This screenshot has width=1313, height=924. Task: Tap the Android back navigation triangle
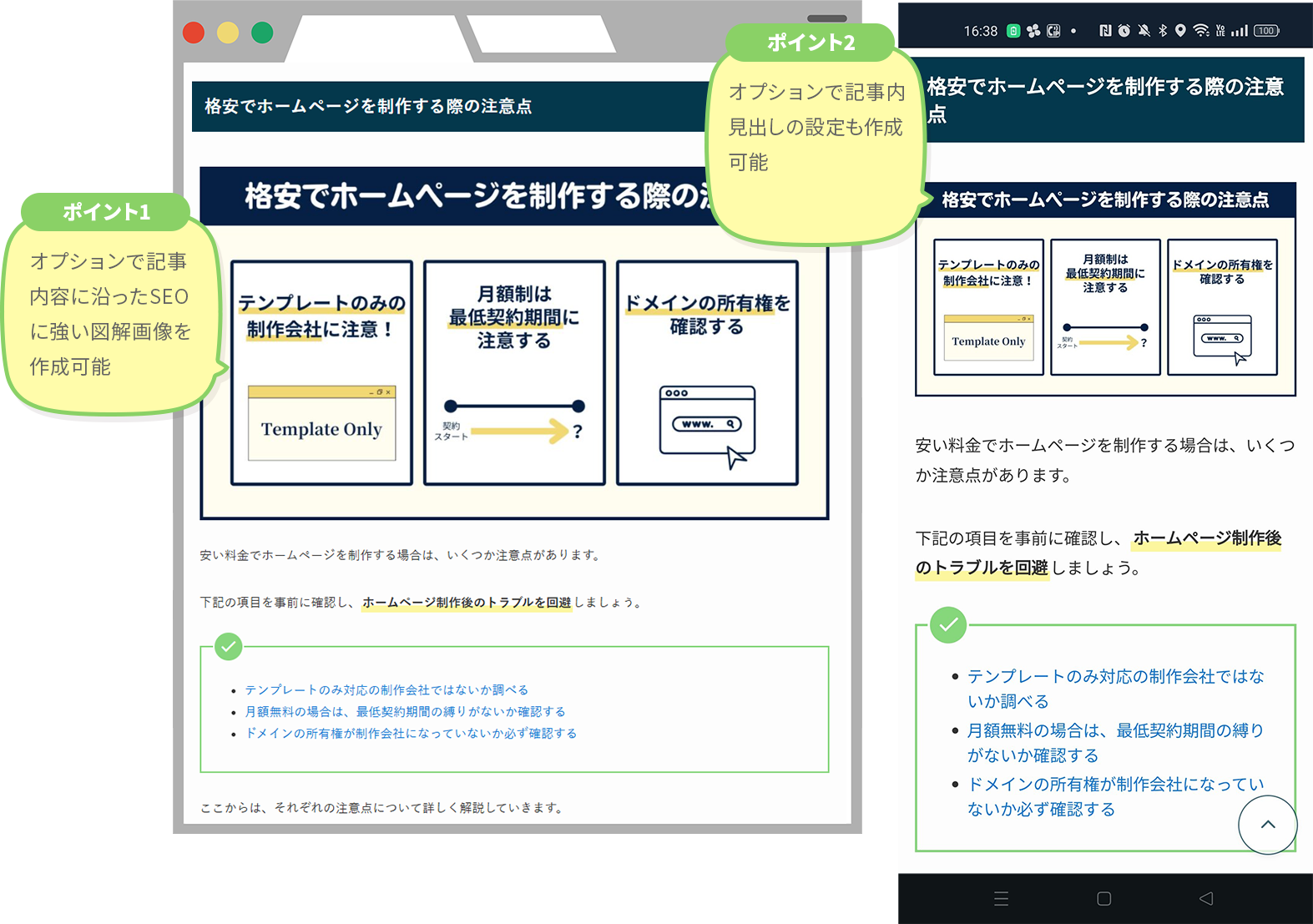pyautogui.click(x=1206, y=899)
